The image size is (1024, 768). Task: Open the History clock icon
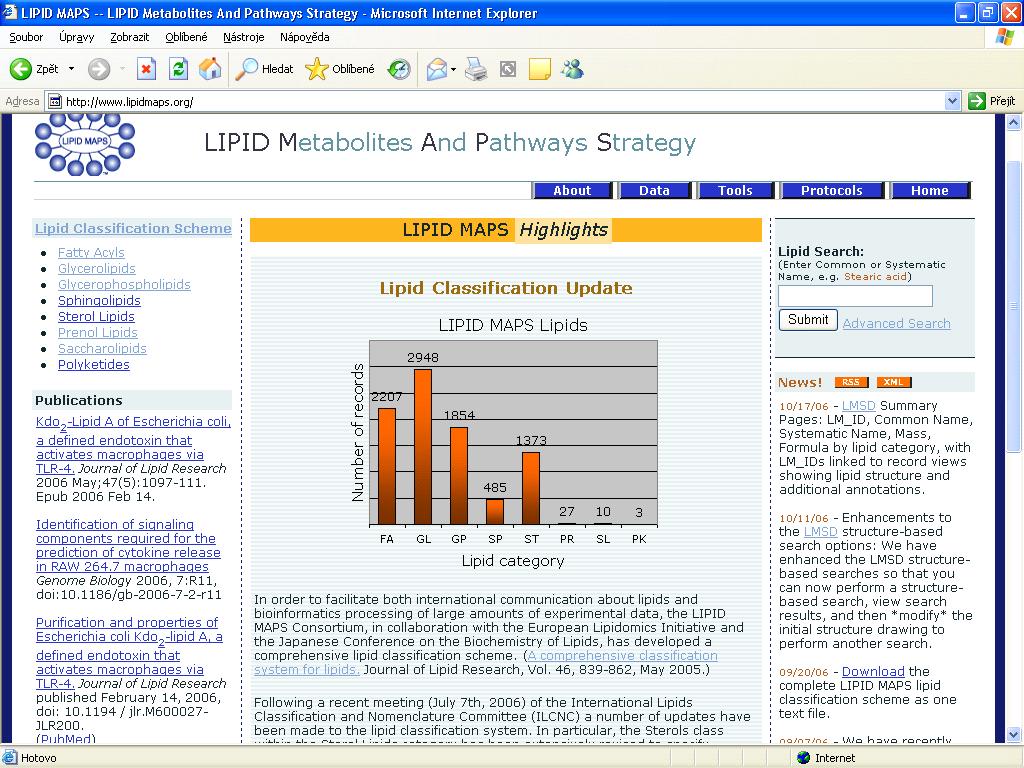coord(399,69)
